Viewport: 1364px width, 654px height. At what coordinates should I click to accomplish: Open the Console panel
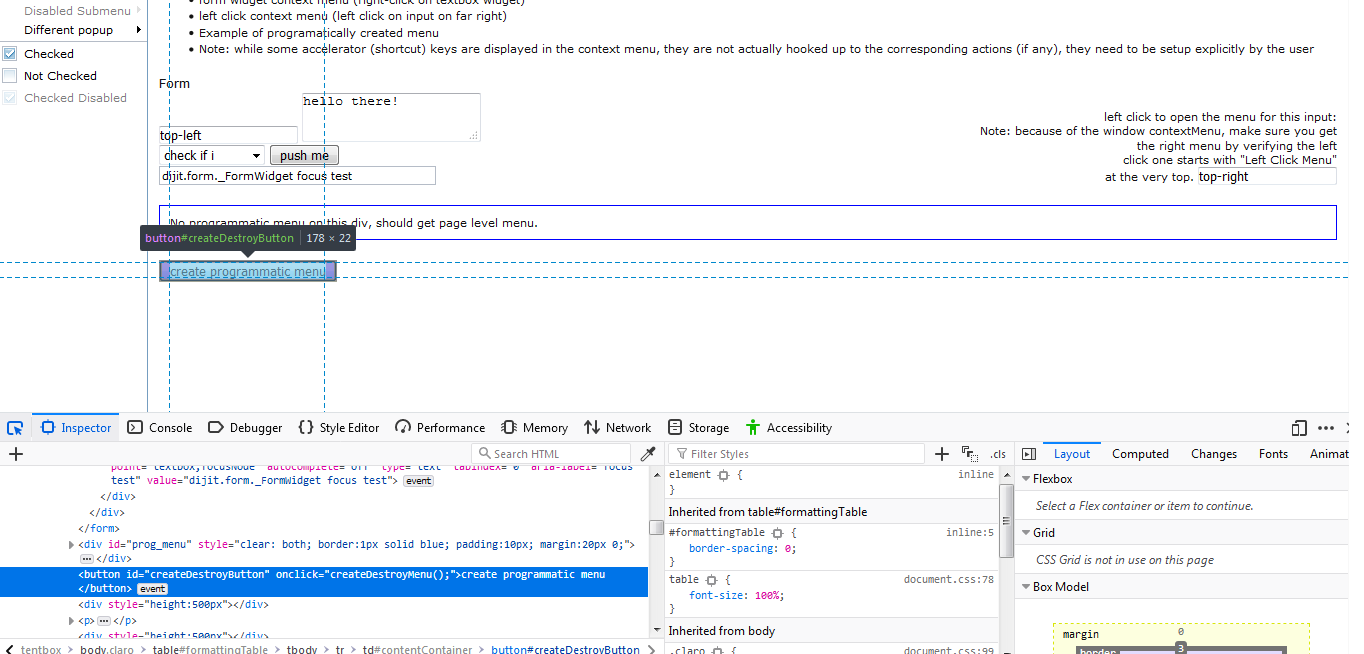click(x=159, y=427)
